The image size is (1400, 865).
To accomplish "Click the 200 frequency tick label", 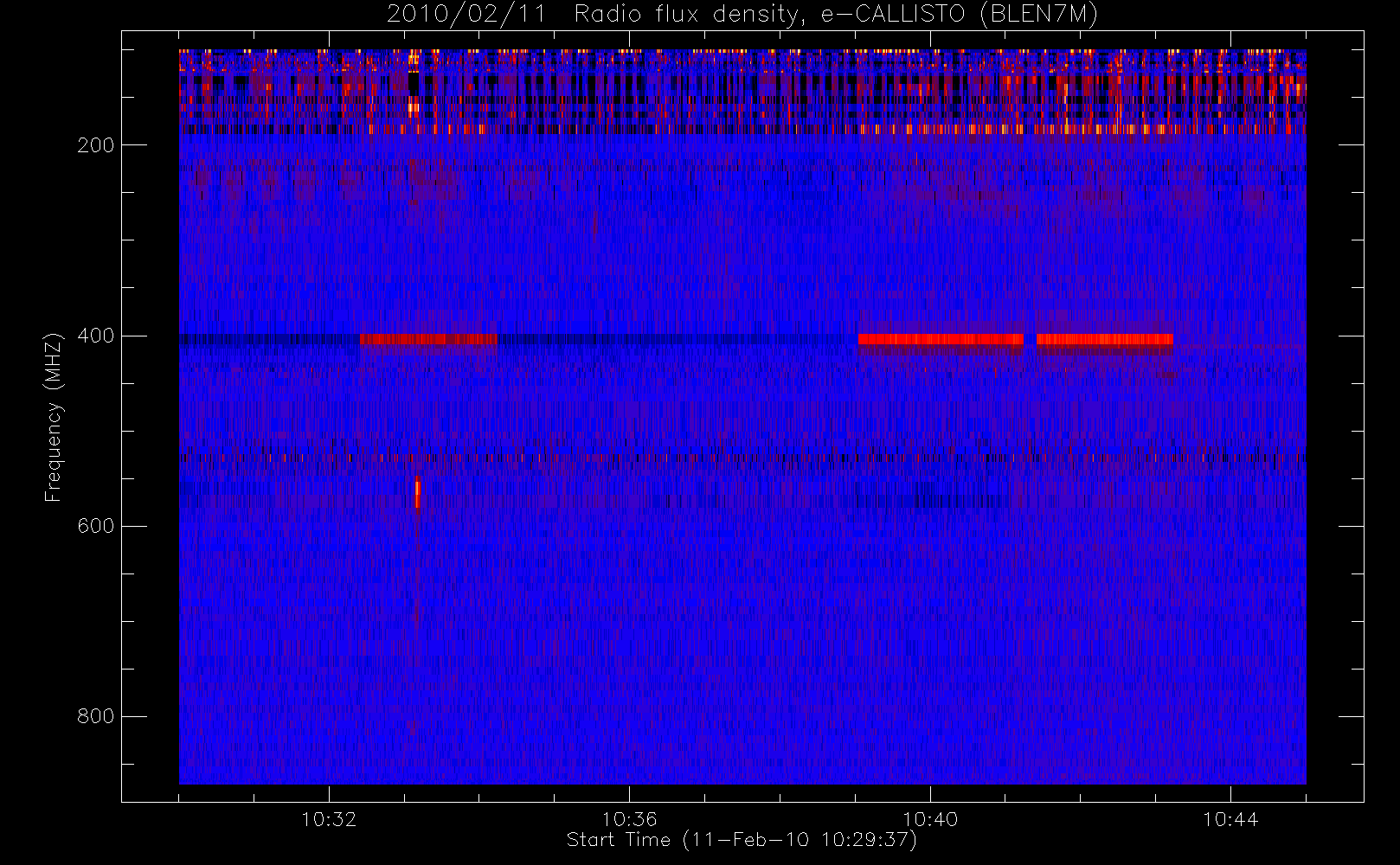I will [x=96, y=145].
